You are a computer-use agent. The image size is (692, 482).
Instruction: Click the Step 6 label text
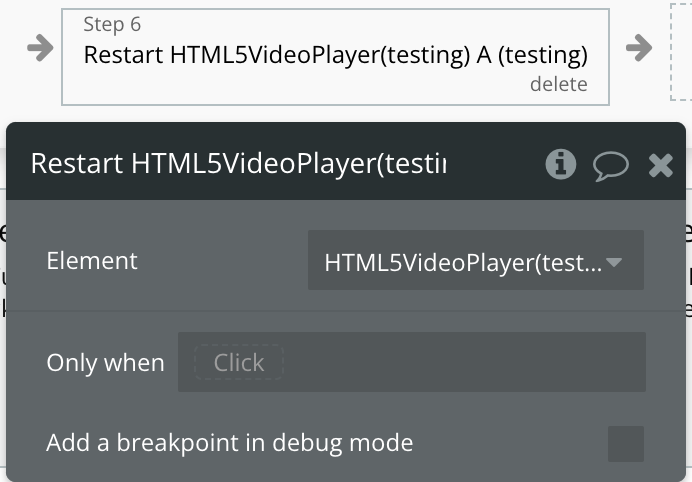tap(112, 24)
